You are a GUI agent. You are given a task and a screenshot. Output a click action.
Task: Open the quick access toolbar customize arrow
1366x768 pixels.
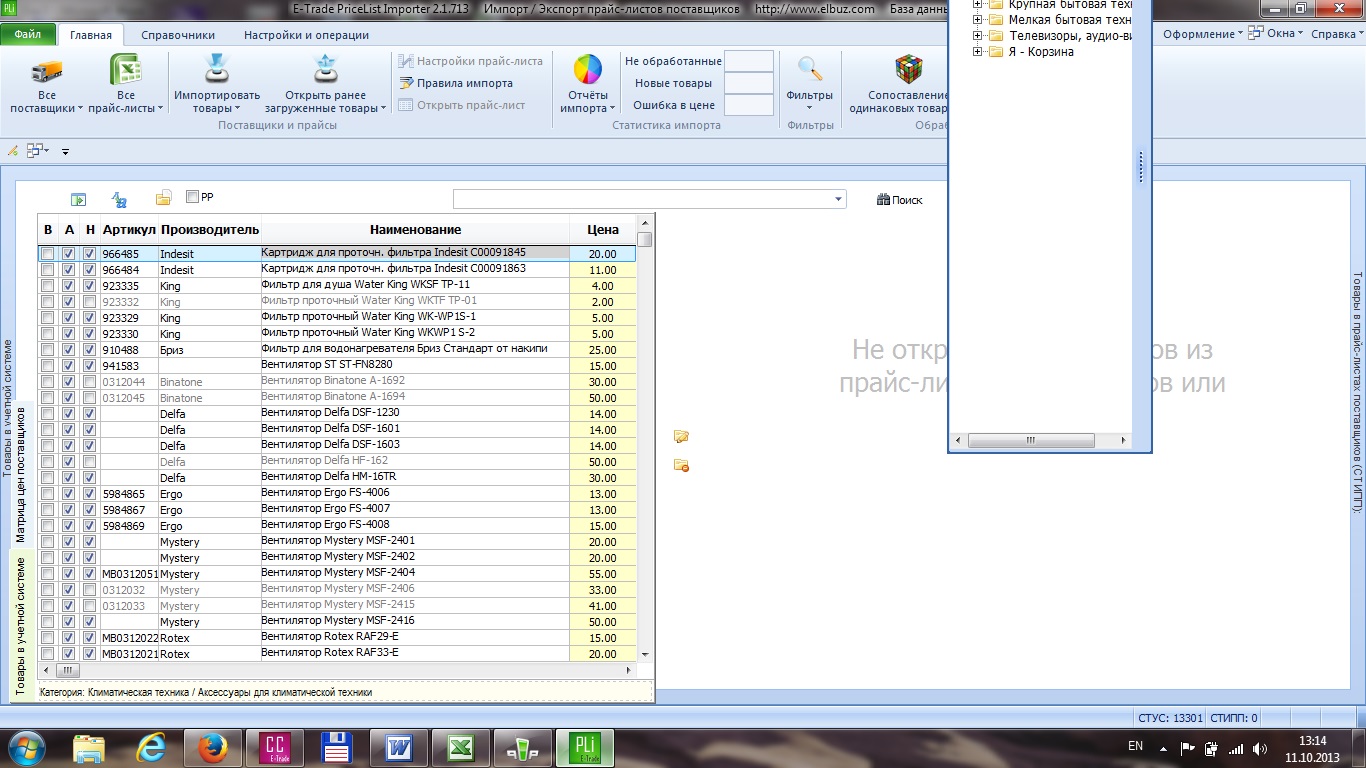[65, 152]
